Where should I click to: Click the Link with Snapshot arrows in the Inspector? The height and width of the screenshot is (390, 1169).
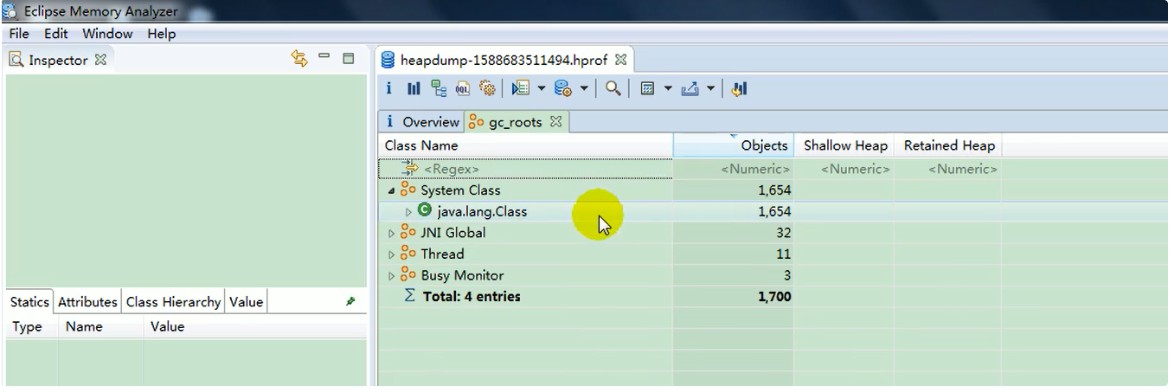(300, 59)
